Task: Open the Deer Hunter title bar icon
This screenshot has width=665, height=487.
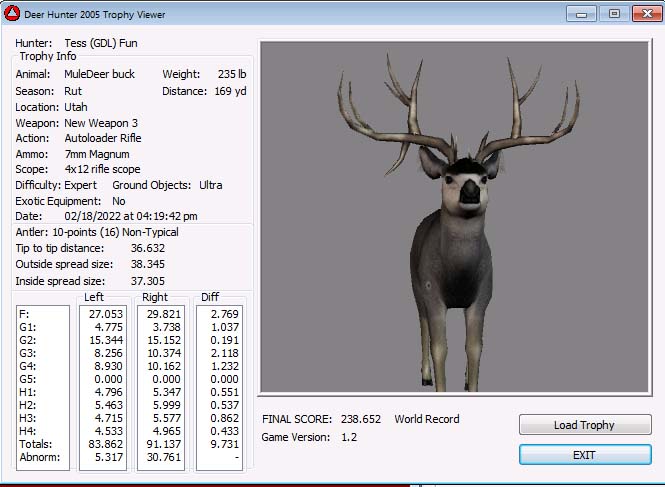Action: (13, 14)
